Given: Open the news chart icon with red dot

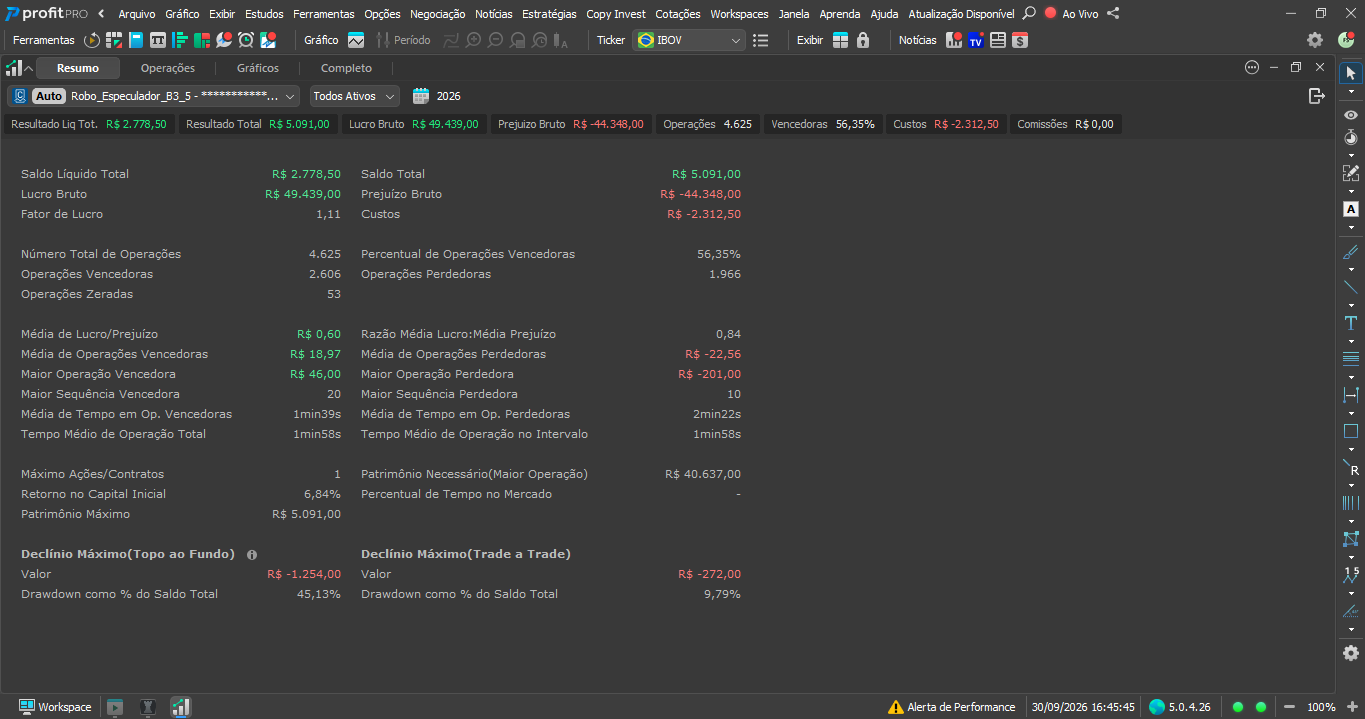Looking at the screenshot, I should pos(954,40).
